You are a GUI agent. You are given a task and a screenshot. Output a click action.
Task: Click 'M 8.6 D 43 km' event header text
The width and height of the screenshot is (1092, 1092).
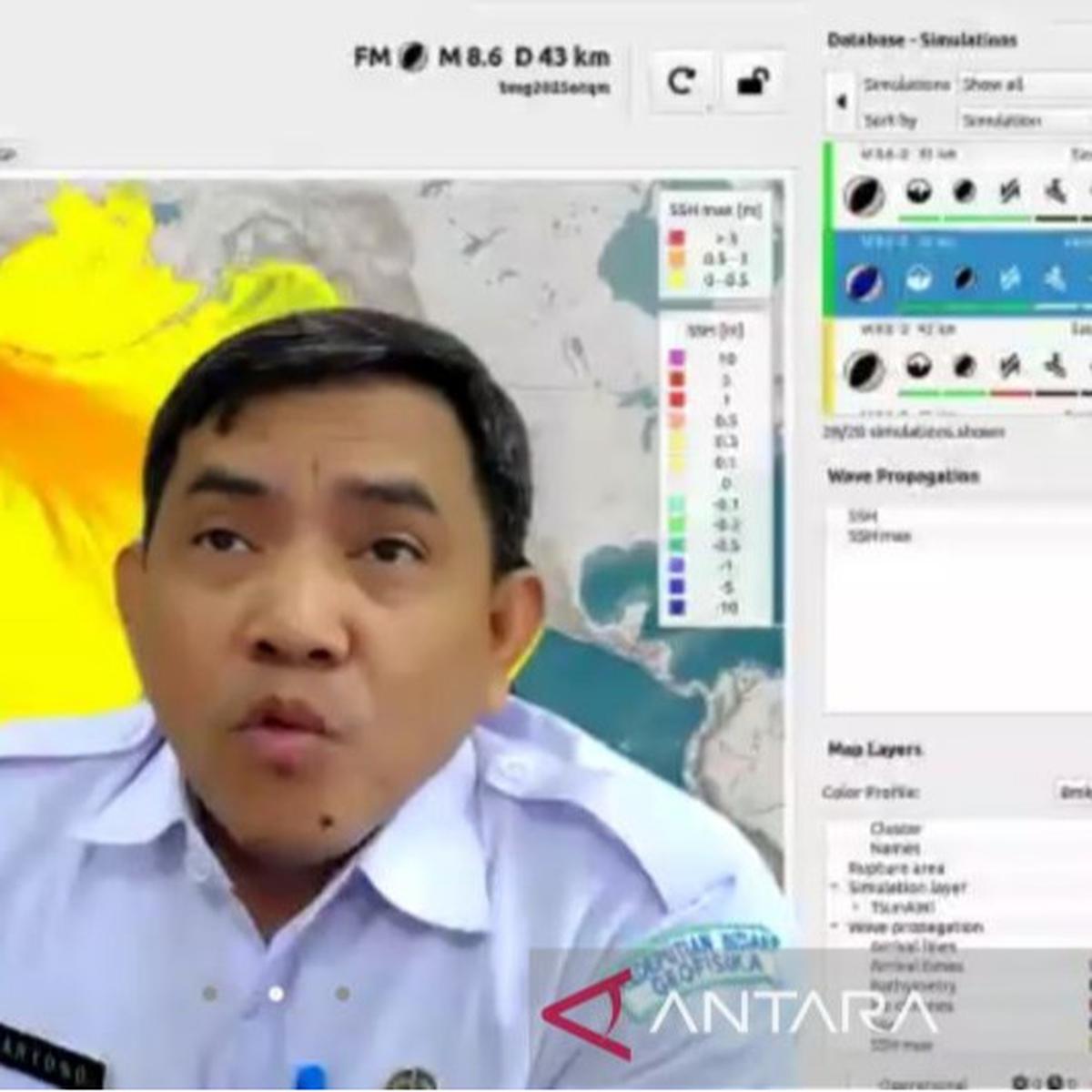coord(524,57)
